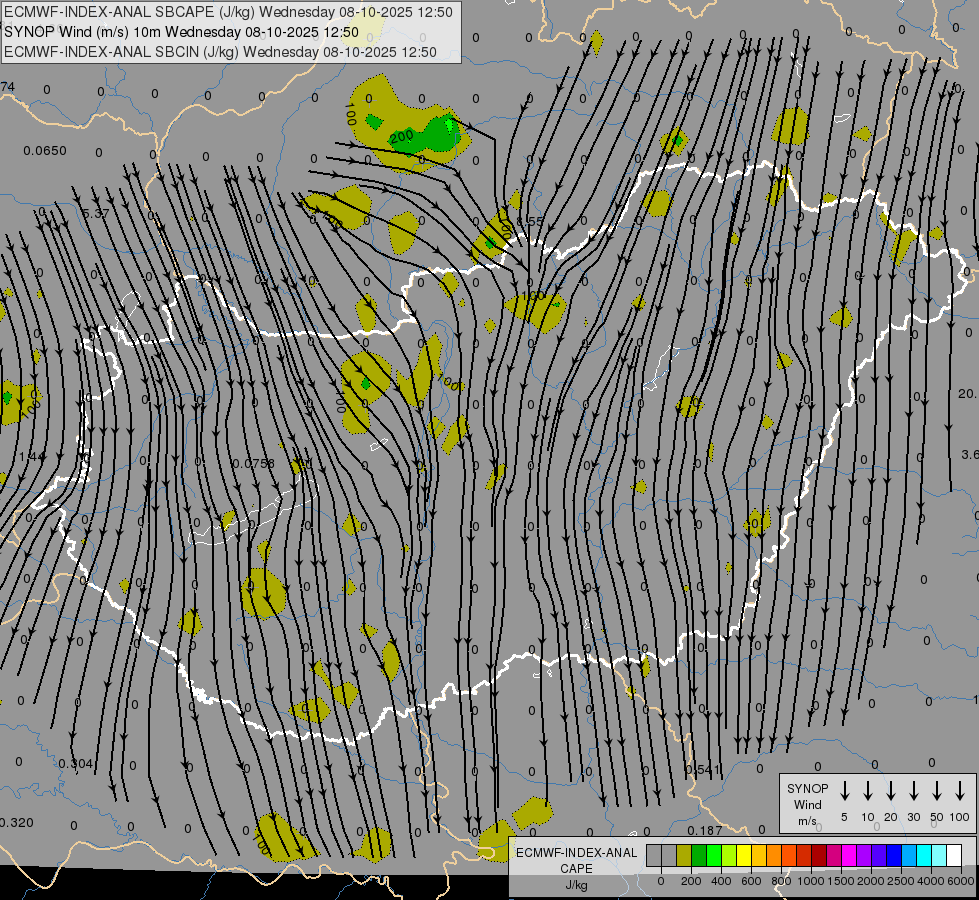Click the SBCAPE layer title line
Viewport: 979px width, 900px height.
(229, 12)
